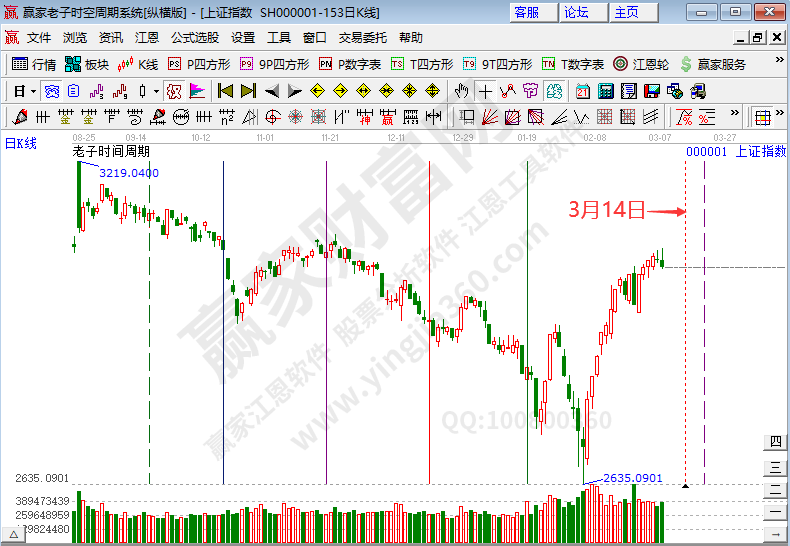This screenshot has height=546, width=790.
Task: Open the 赢家服务 service link
Action: [711, 64]
